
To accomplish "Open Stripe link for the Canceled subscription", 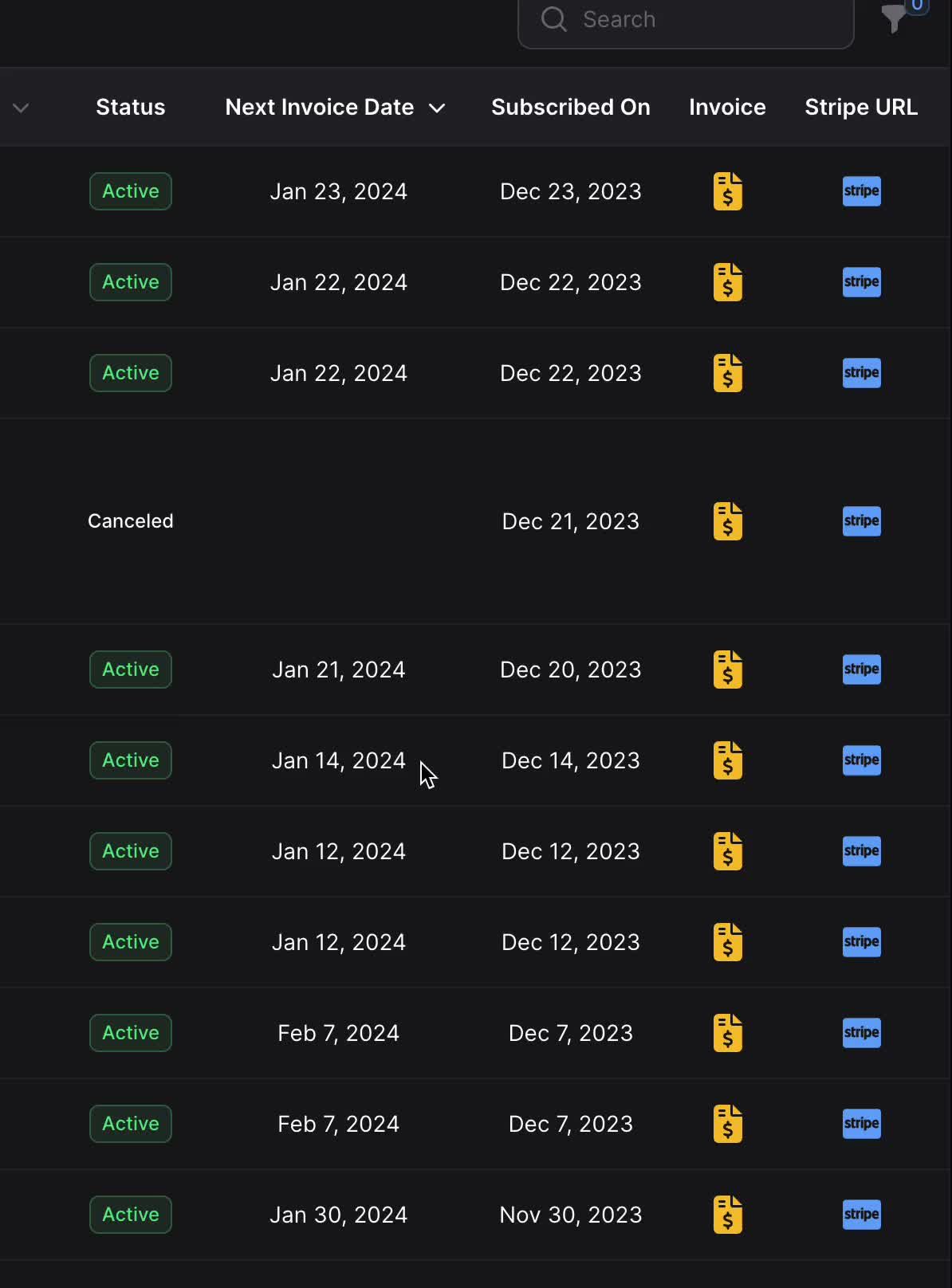I will pyautogui.click(x=861, y=521).
